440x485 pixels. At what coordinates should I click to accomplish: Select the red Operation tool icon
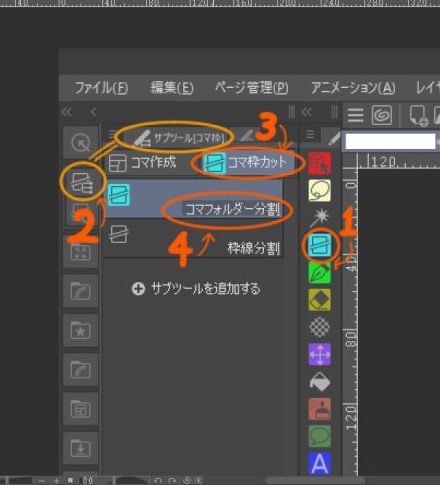319,163
